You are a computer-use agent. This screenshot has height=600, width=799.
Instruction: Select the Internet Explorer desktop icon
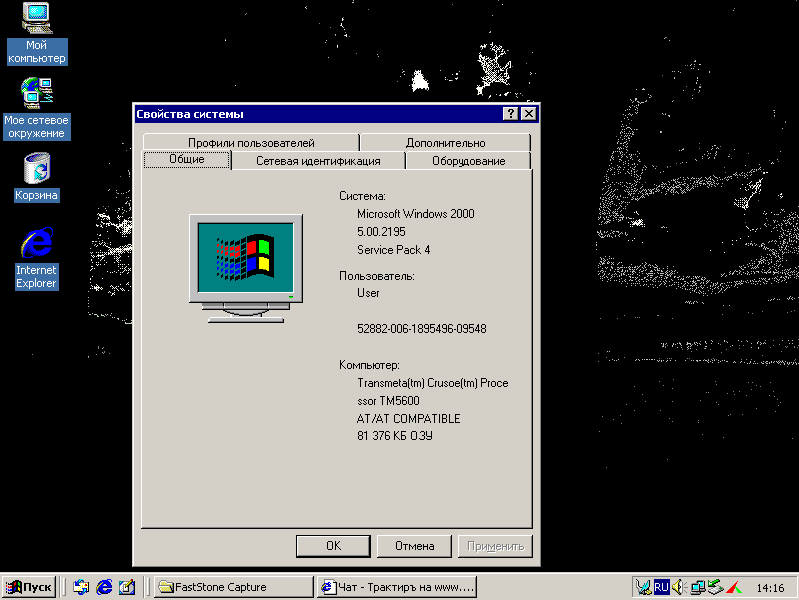click(x=37, y=258)
